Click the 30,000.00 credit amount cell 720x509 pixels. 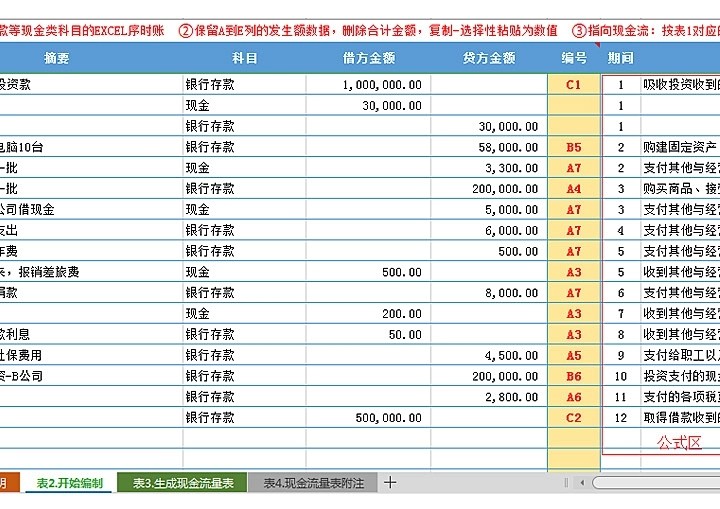click(489, 126)
